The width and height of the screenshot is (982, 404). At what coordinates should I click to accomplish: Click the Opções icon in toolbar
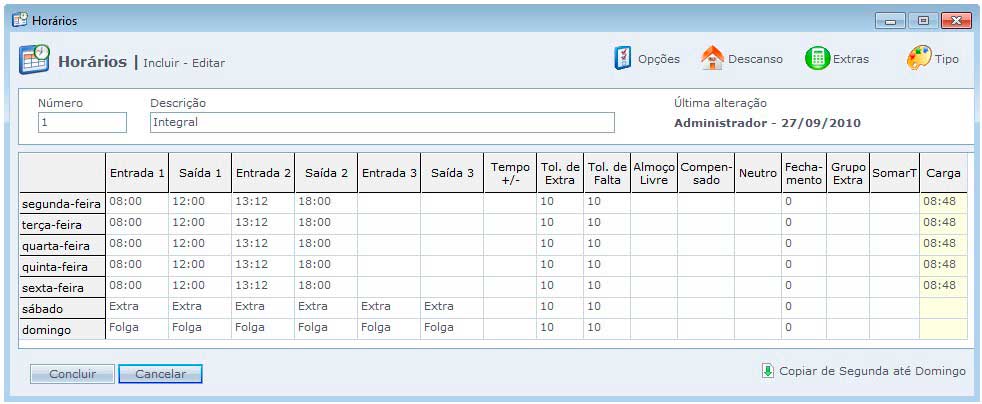(623, 59)
